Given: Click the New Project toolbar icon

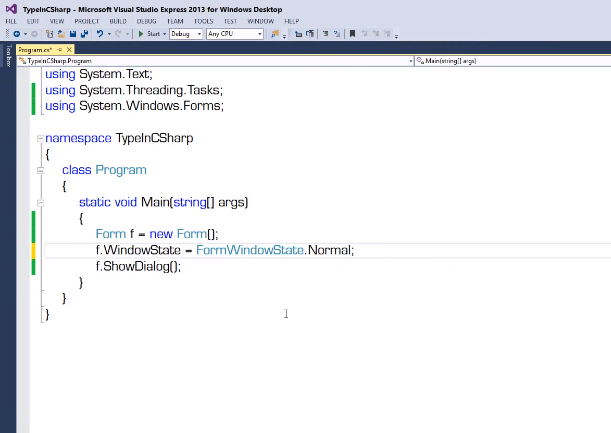Looking at the screenshot, I should tap(49, 34).
